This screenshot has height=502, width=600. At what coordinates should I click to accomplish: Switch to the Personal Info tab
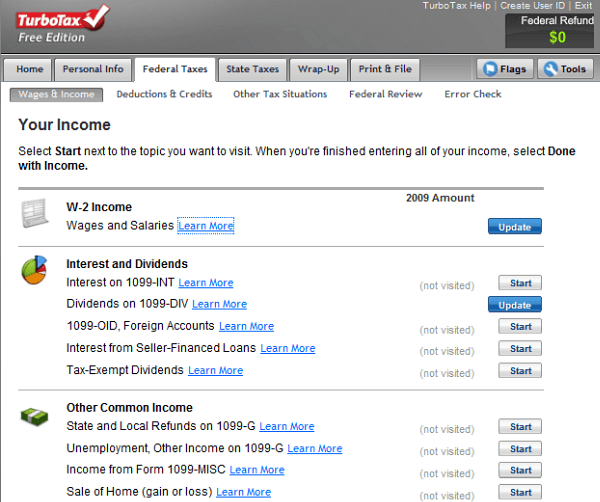pyautogui.click(x=93, y=69)
